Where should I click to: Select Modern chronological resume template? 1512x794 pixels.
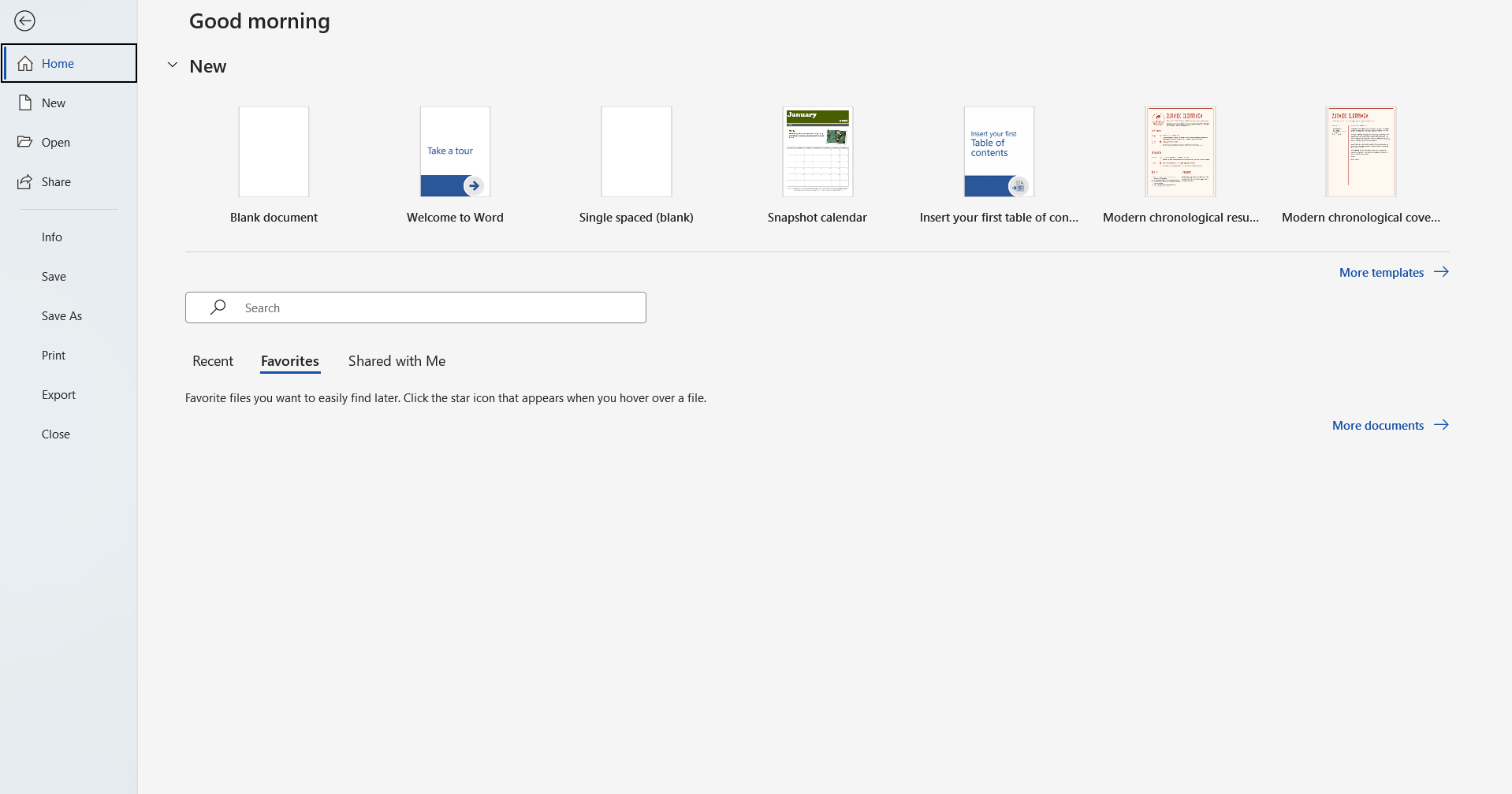click(1180, 151)
